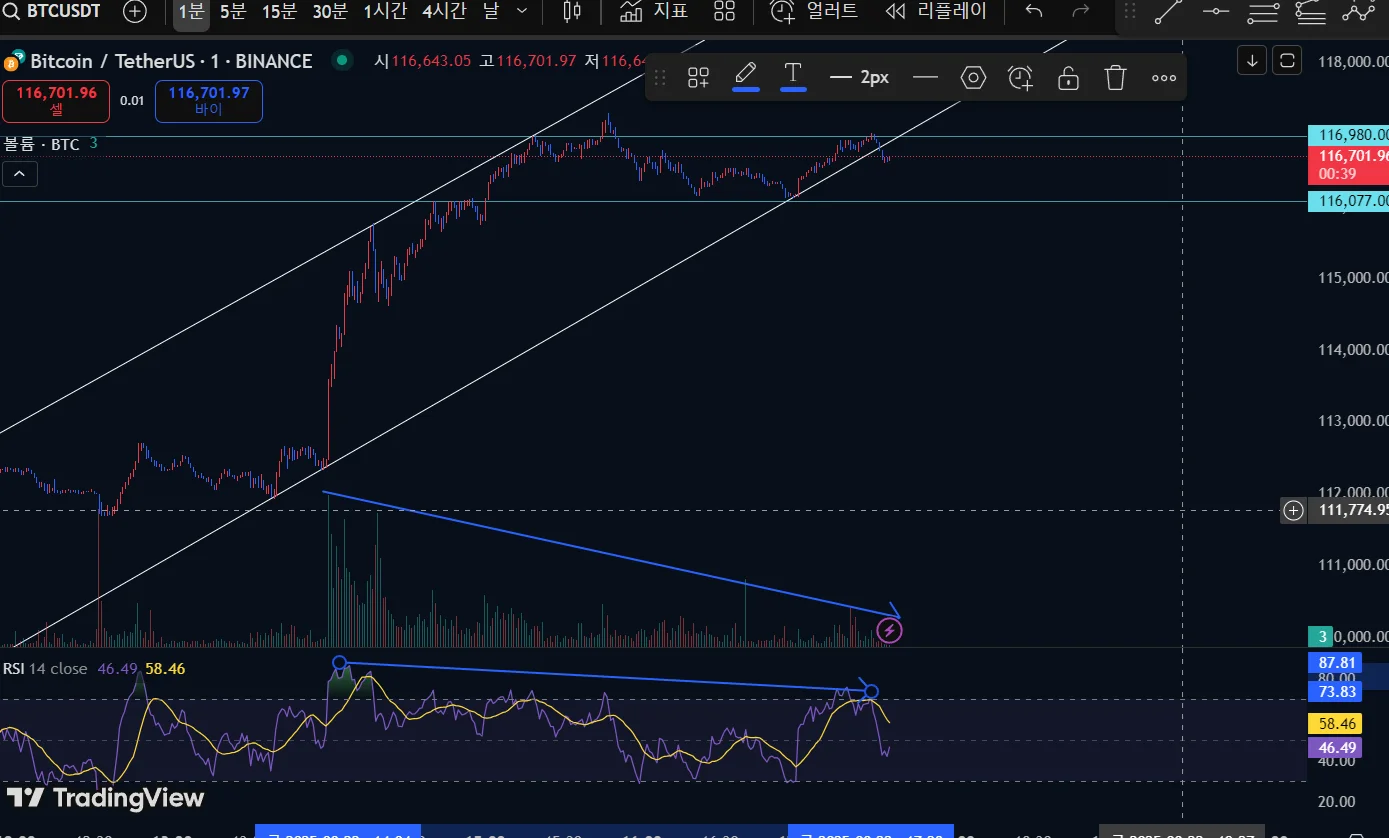Choose the Fibonacci retracement tool in favorites bar

(x=1310, y=12)
